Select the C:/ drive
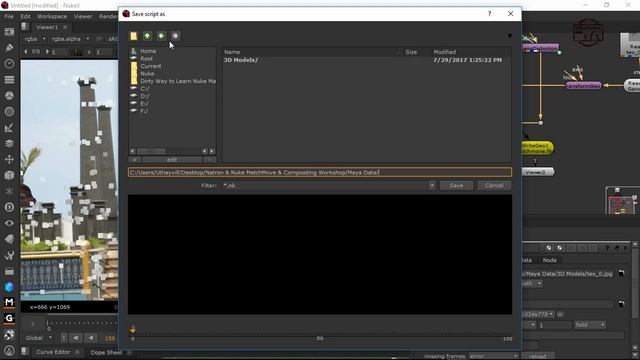Viewport: 640px width, 360px height. coord(144,89)
